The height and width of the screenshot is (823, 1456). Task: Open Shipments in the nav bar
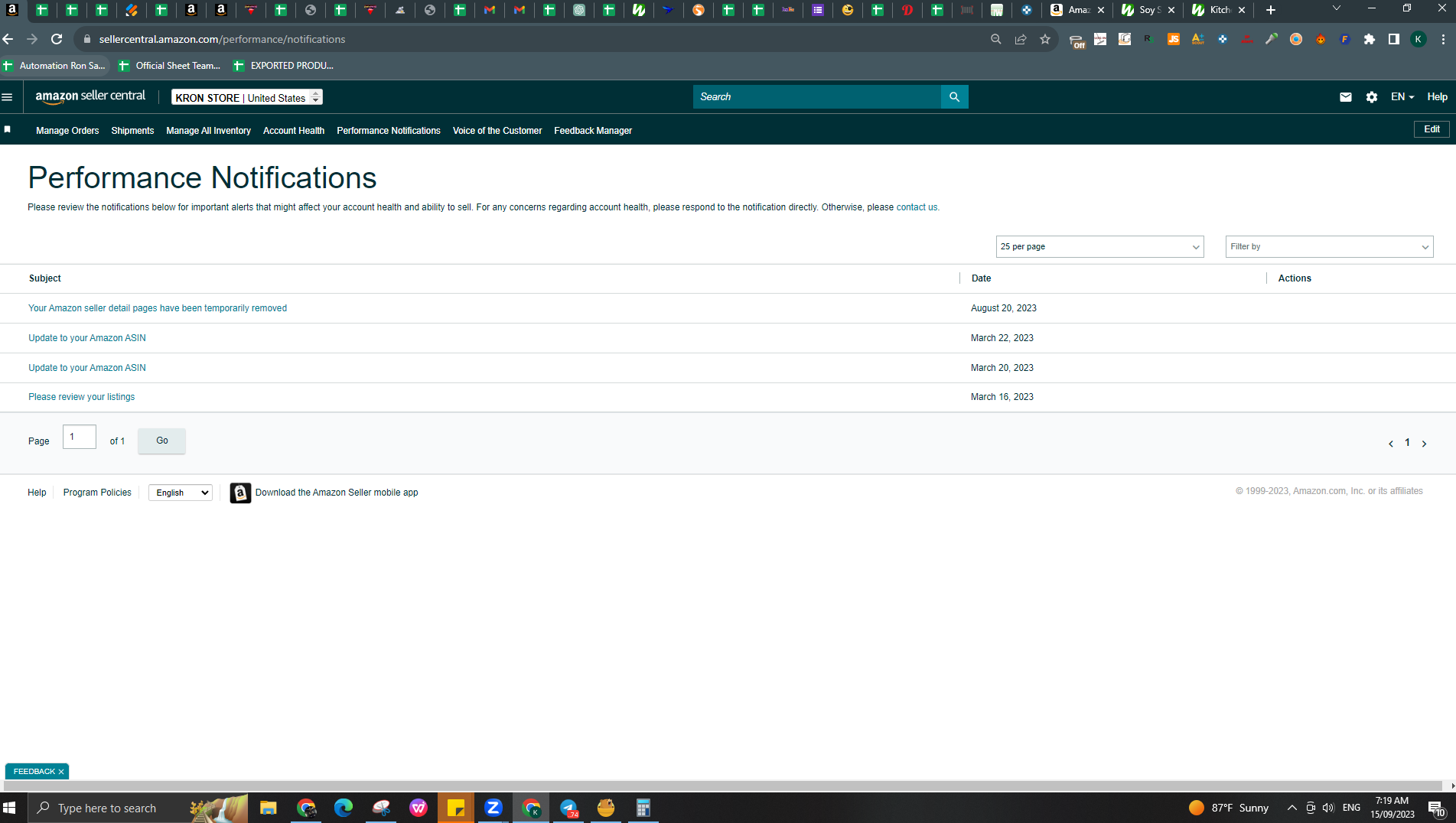click(x=132, y=131)
